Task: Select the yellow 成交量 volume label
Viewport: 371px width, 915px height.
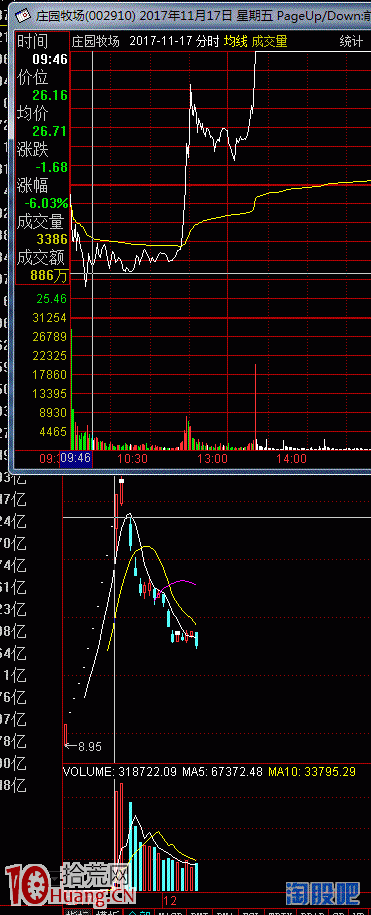Action: click(x=270, y=41)
